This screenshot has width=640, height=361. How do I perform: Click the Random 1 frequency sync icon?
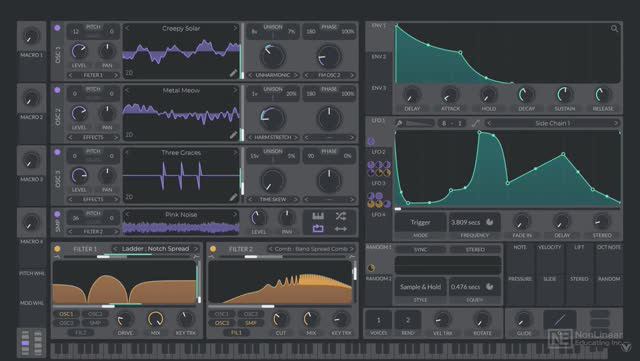[489, 287]
